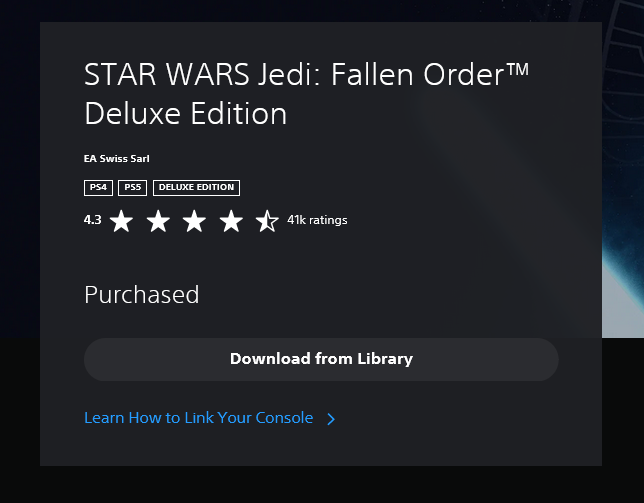The image size is (644, 503).
Task: Click the first rating star
Action: point(121,221)
